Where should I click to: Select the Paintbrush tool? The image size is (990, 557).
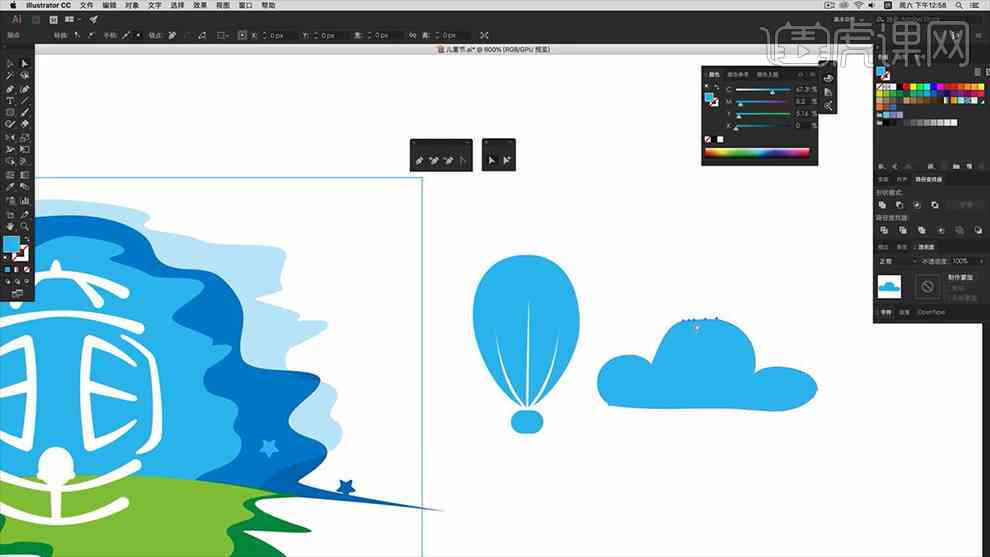click(25, 112)
